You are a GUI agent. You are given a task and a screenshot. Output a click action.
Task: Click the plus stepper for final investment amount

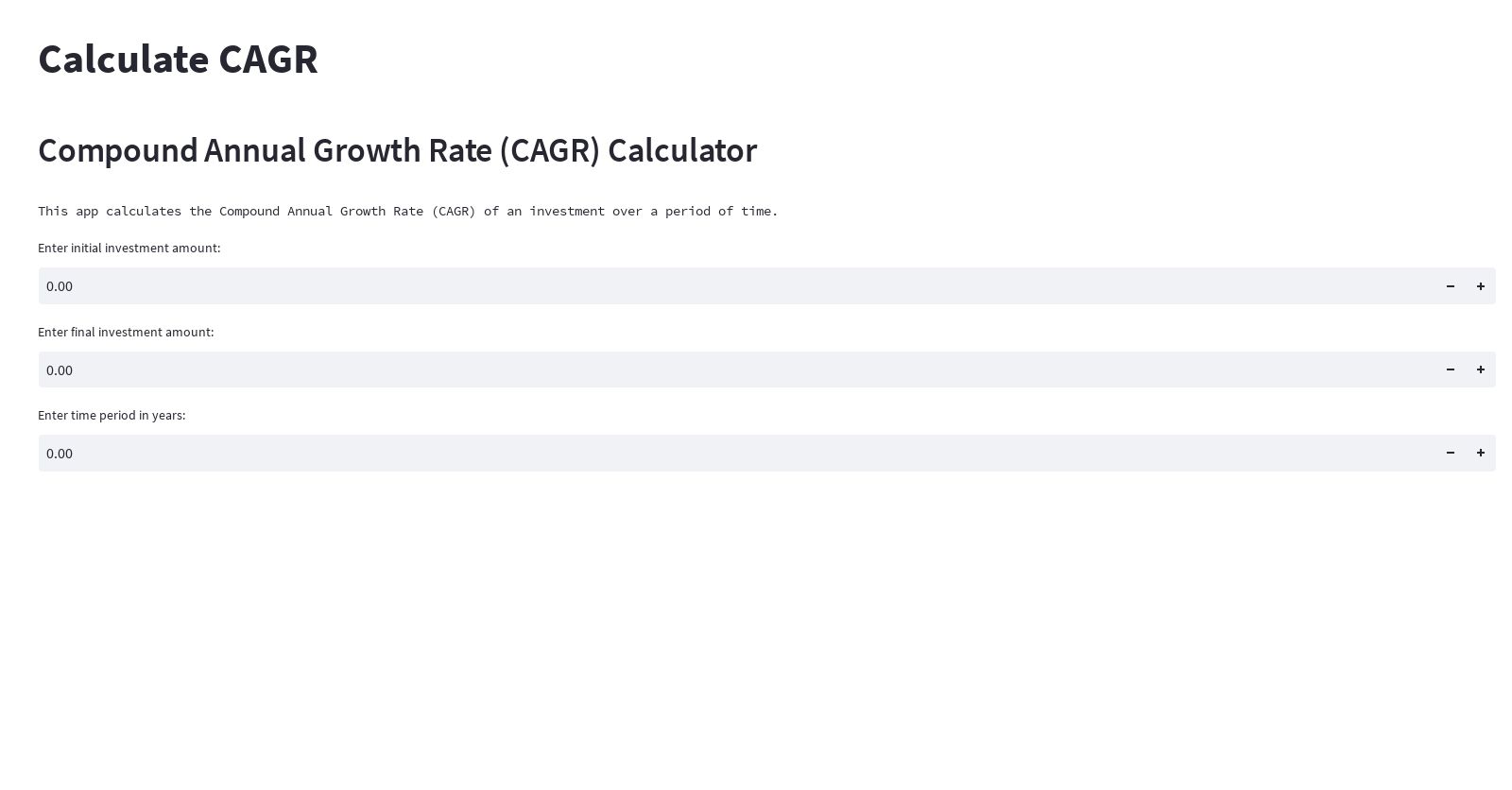1481,369
